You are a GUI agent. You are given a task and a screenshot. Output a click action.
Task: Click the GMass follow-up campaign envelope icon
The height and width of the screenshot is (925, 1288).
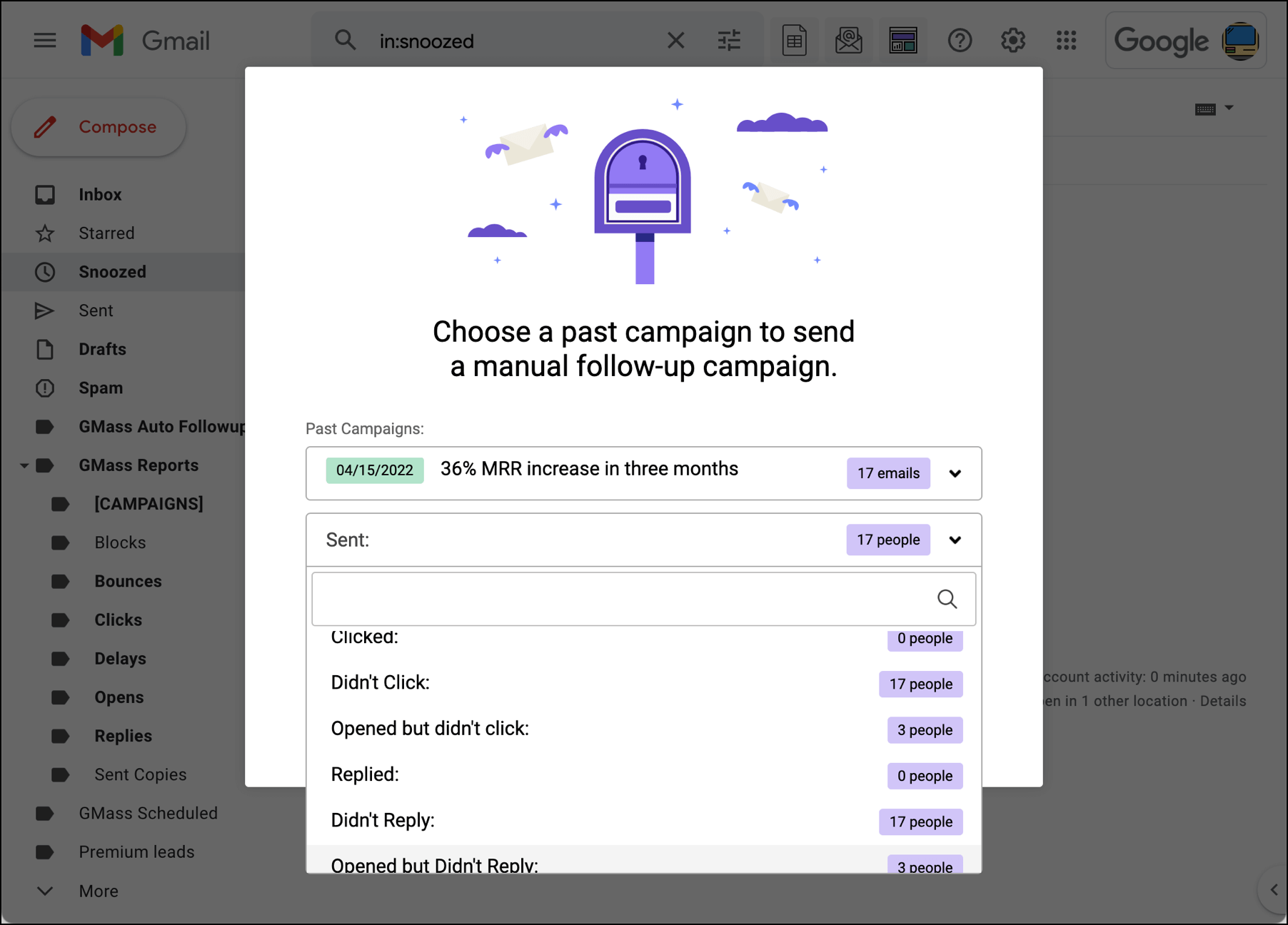coord(849,41)
